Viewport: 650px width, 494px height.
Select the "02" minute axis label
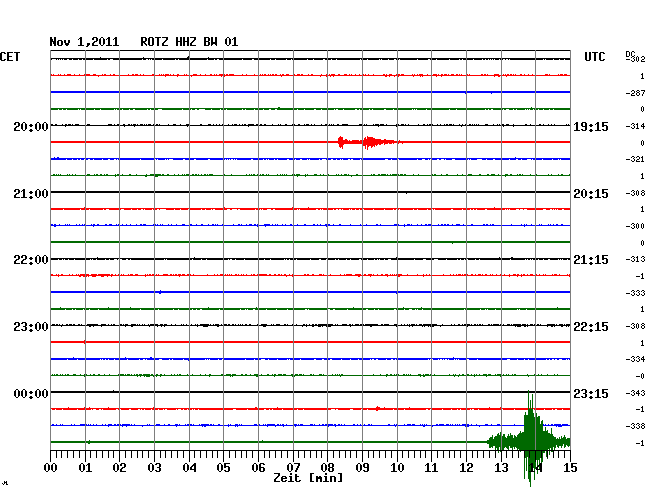pos(119,468)
